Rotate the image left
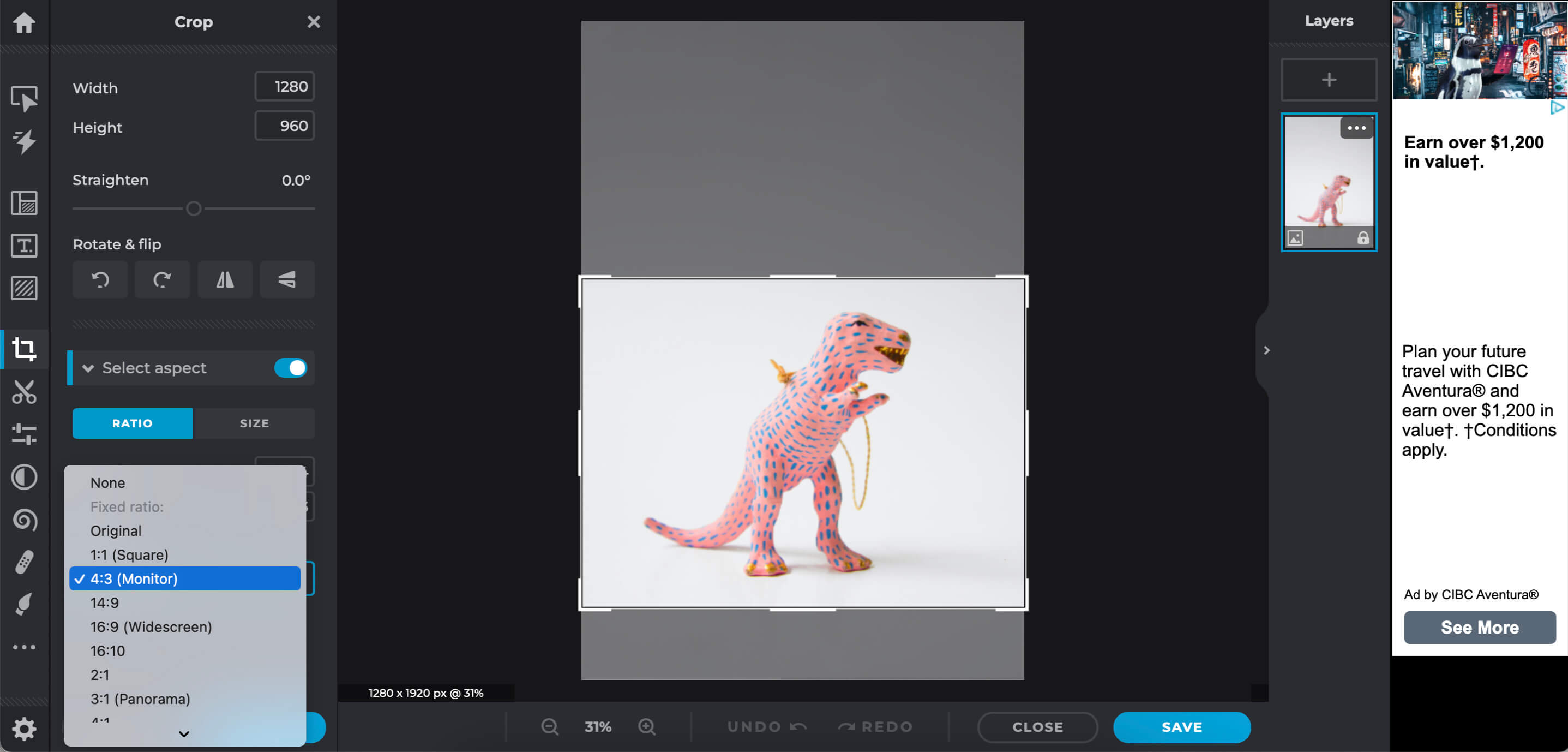 point(100,279)
